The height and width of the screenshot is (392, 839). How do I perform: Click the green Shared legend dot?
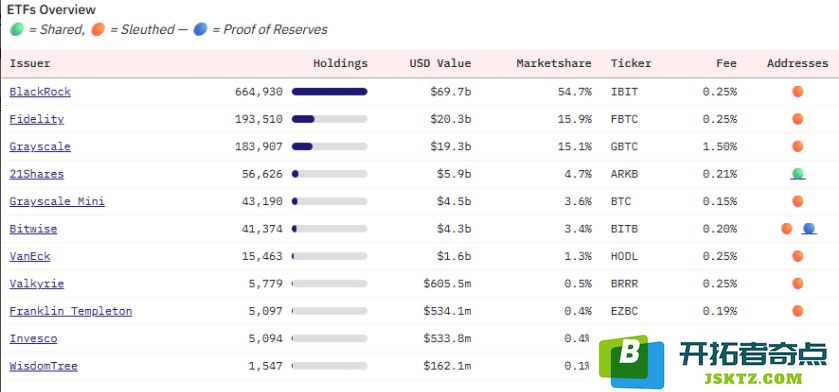pyautogui.click(x=17, y=29)
